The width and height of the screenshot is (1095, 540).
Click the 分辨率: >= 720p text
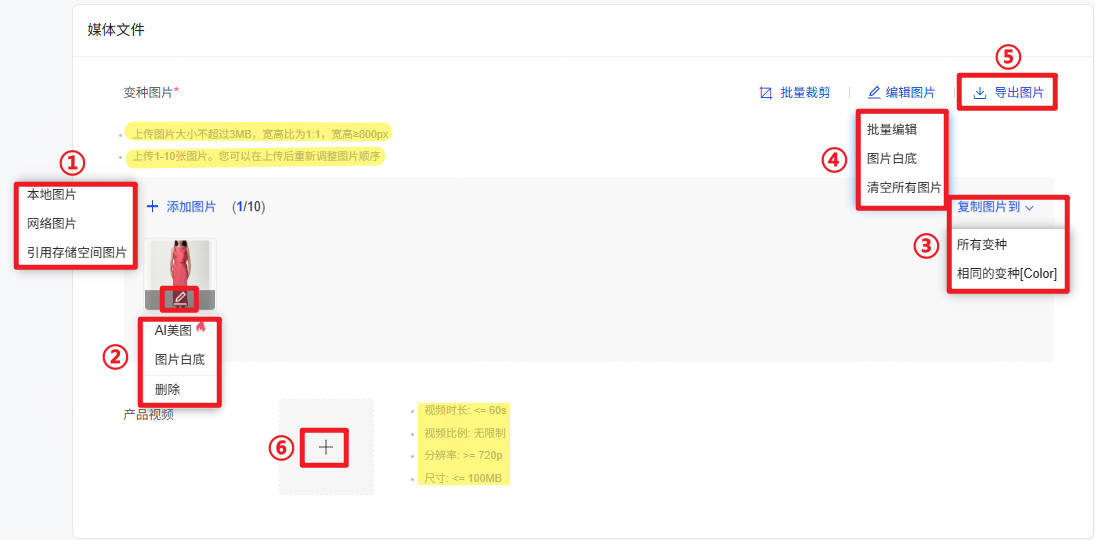[463, 455]
